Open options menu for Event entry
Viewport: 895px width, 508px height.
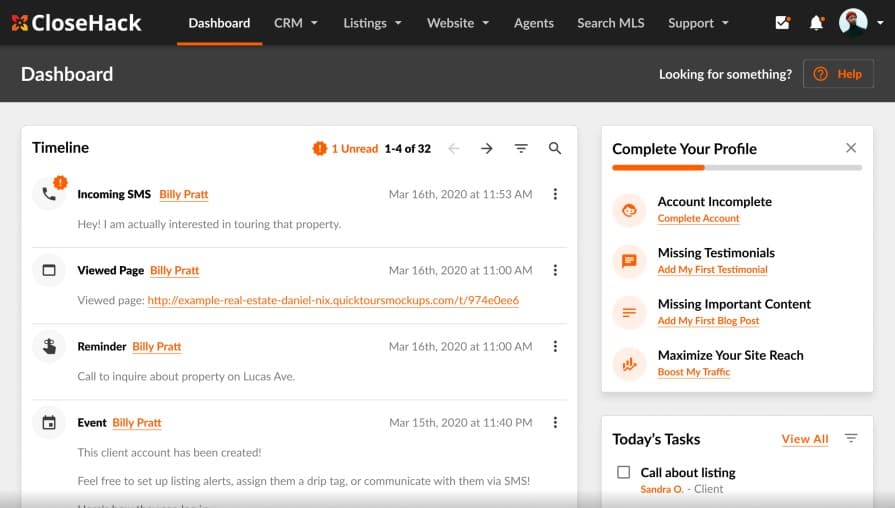[555, 422]
